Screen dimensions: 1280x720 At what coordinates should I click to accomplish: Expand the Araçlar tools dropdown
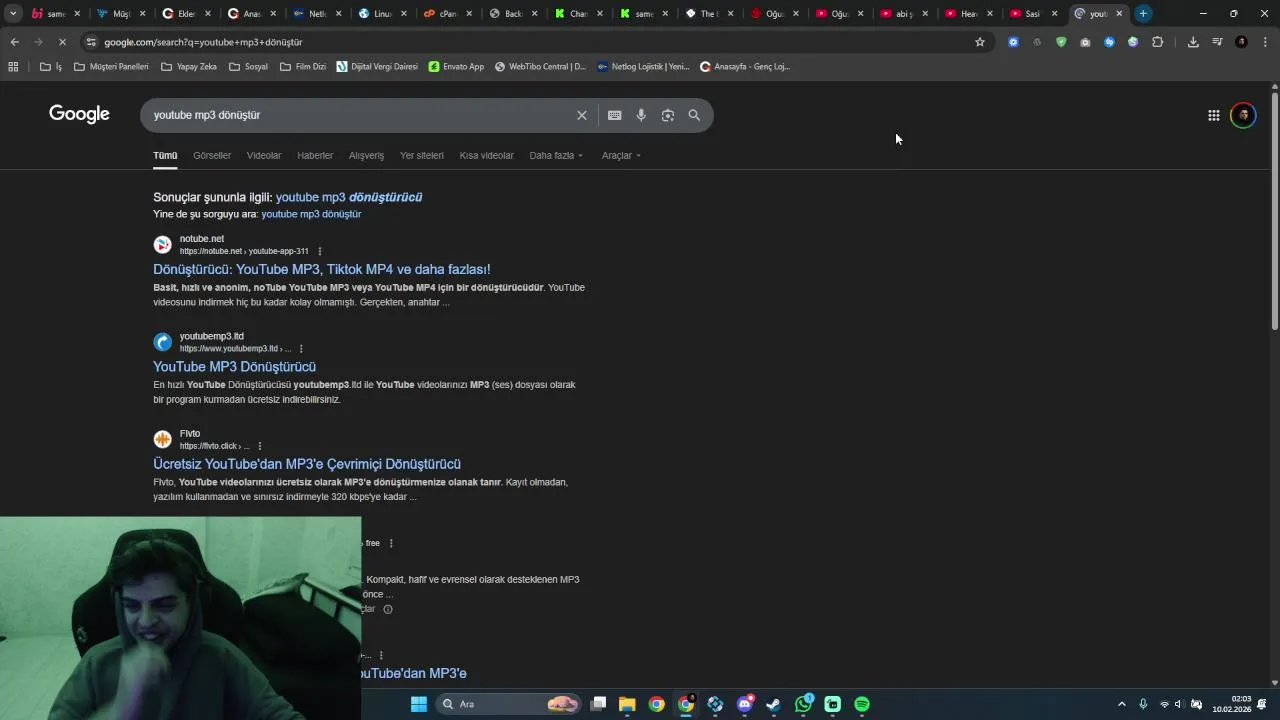click(x=621, y=155)
